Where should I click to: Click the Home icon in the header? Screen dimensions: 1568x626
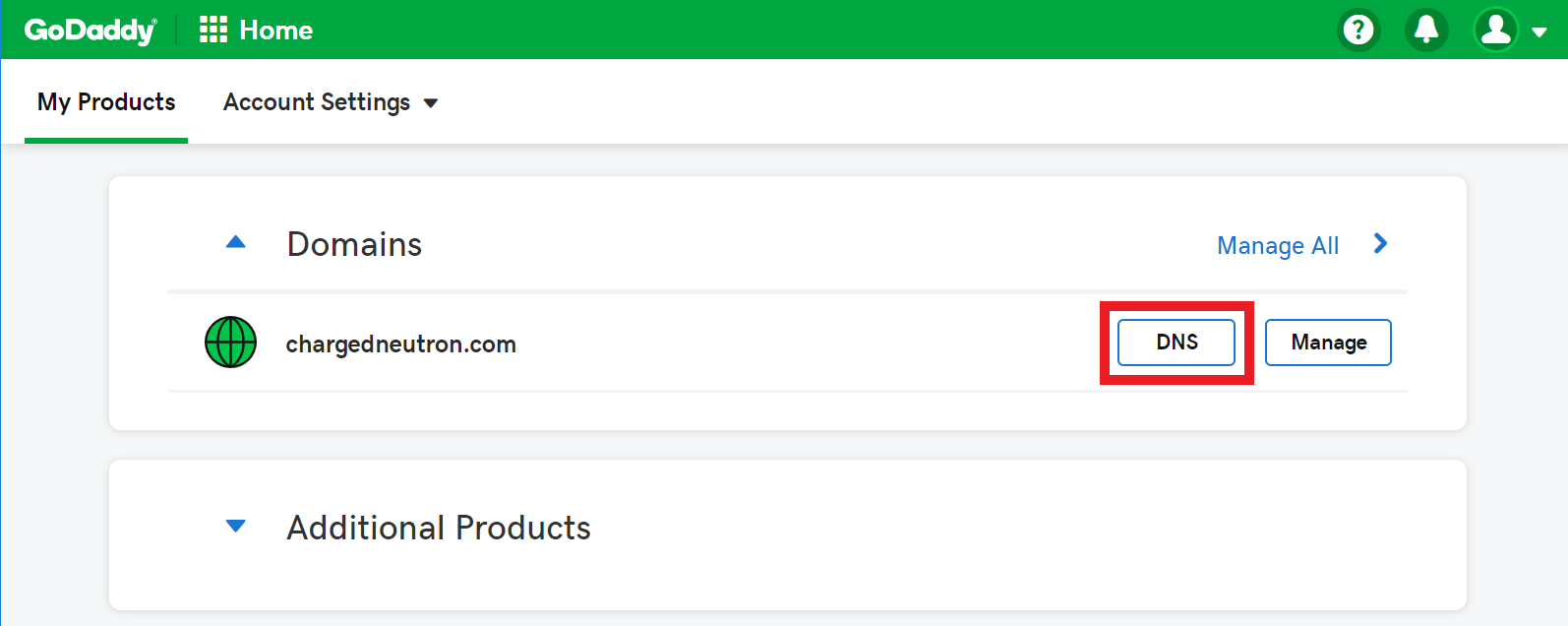pyautogui.click(x=212, y=29)
